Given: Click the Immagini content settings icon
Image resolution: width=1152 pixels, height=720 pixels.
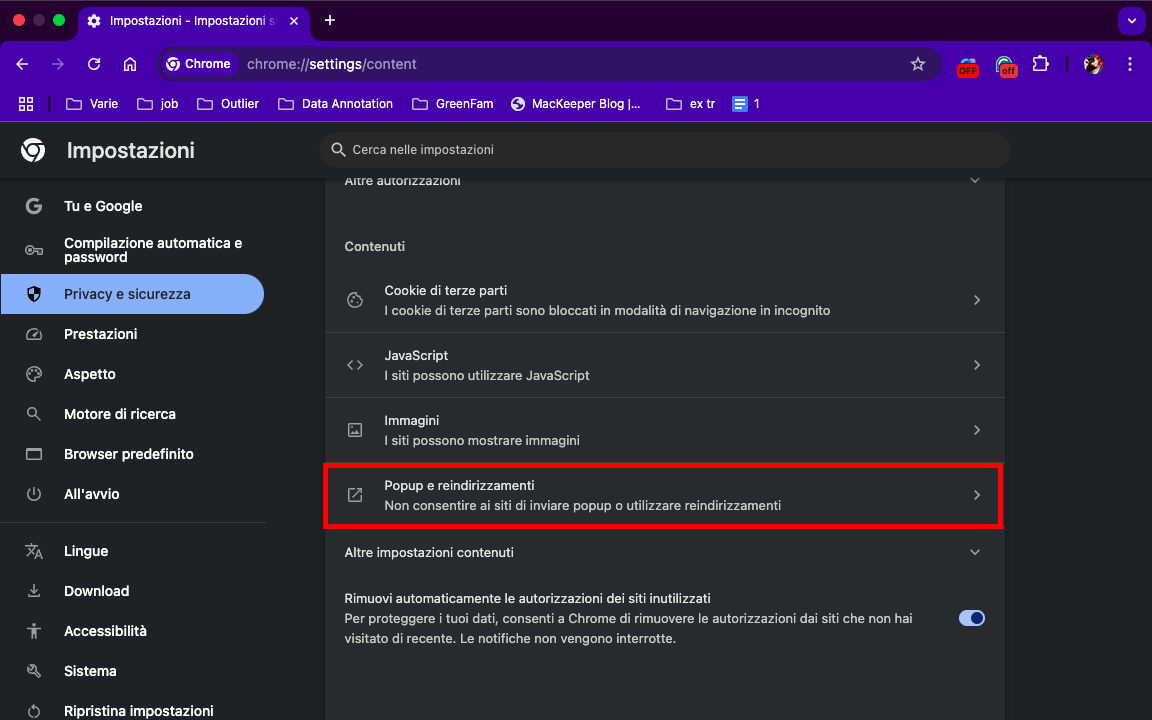Looking at the screenshot, I should [x=355, y=429].
